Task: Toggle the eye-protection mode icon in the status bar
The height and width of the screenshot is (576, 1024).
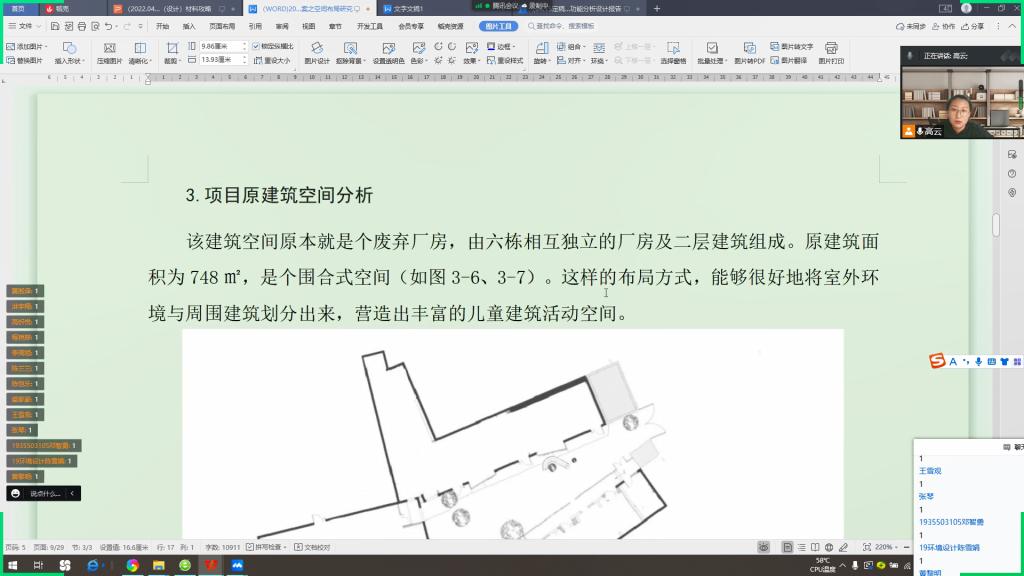Action: point(763,547)
